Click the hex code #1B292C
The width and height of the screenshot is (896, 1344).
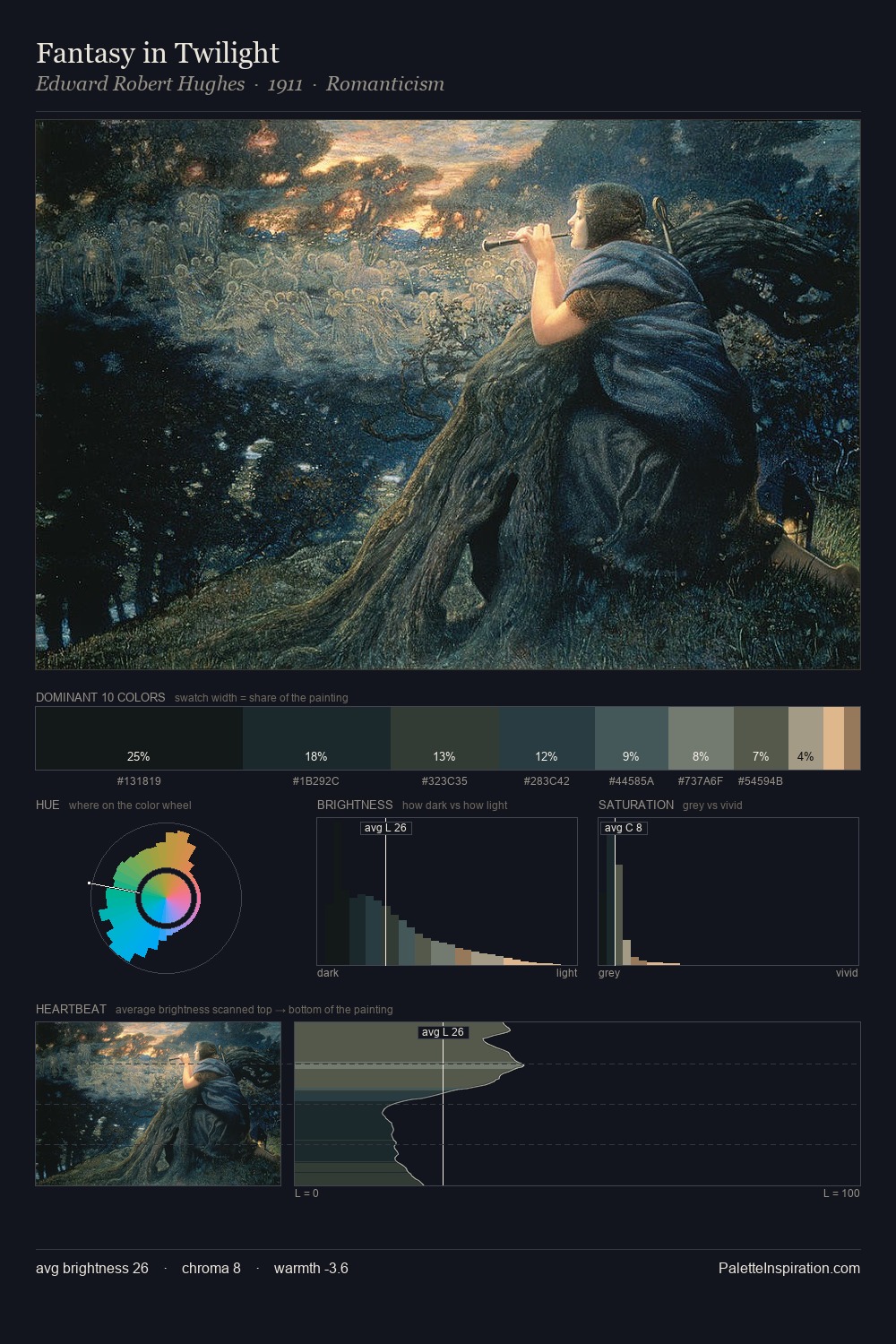point(316,781)
